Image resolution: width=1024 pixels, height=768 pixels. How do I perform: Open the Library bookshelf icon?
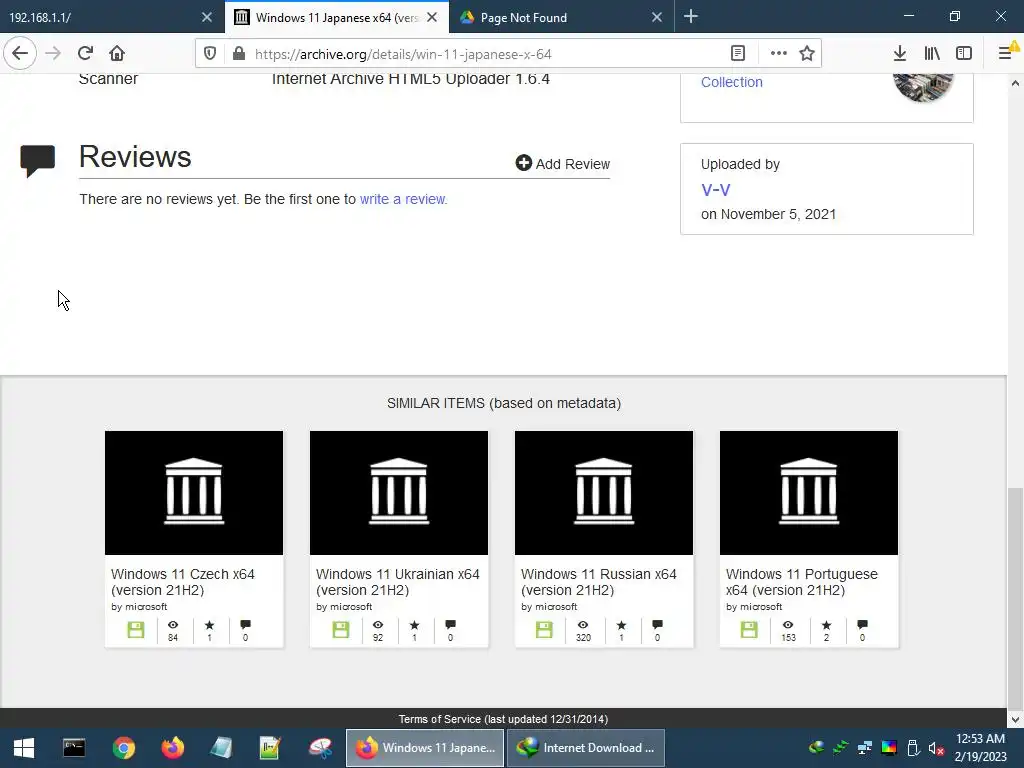pyautogui.click(x=932, y=54)
